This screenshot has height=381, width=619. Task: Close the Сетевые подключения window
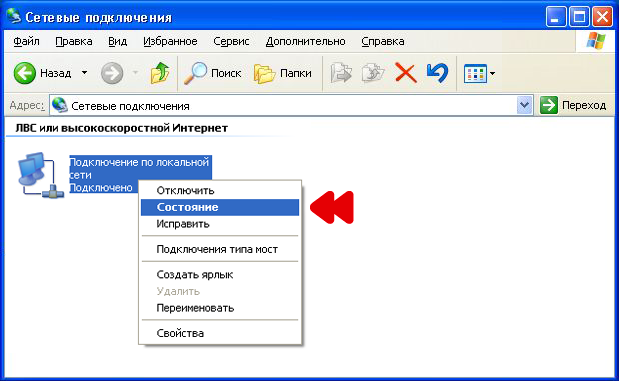tap(602, 17)
